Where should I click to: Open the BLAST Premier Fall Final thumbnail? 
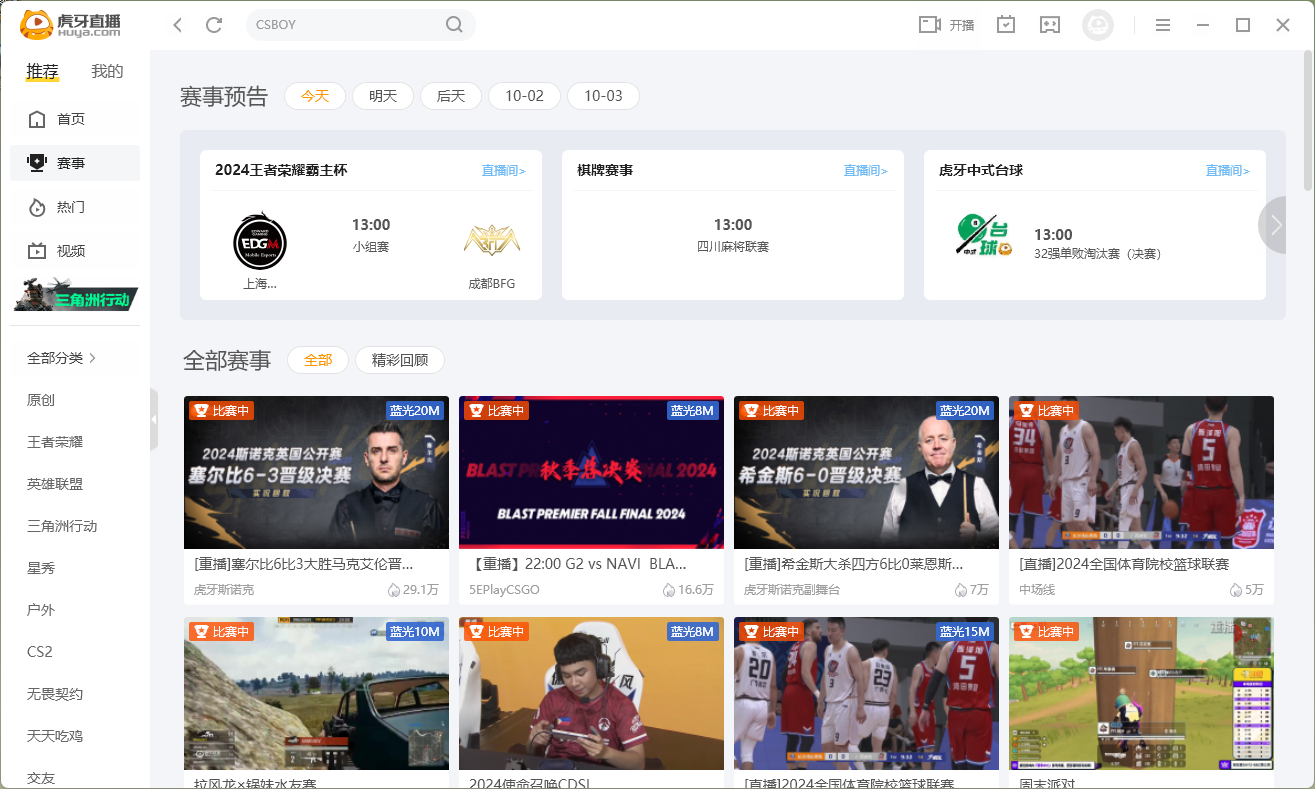(591, 472)
